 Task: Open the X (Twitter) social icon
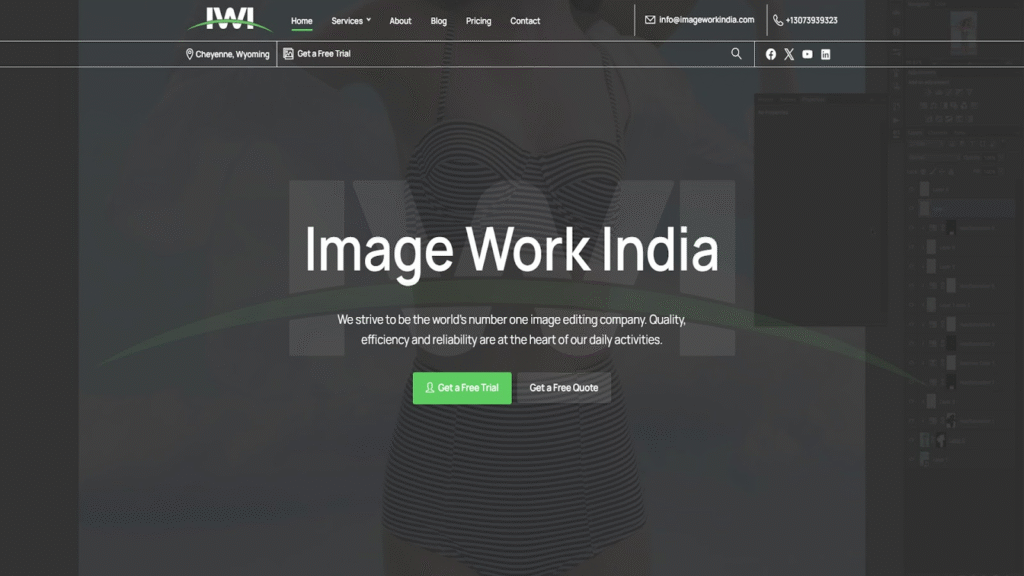tap(789, 54)
